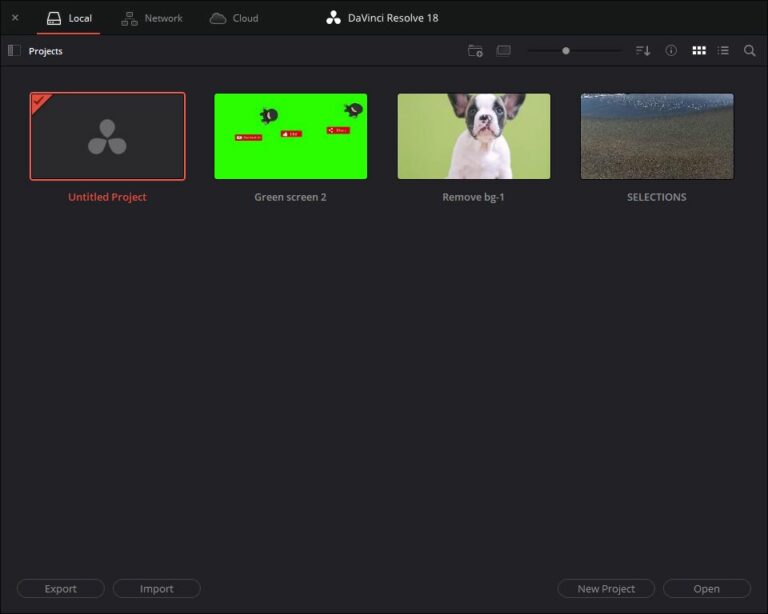768x614 pixels.
Task: Switch to the Local tab
Action: (69, 18)
